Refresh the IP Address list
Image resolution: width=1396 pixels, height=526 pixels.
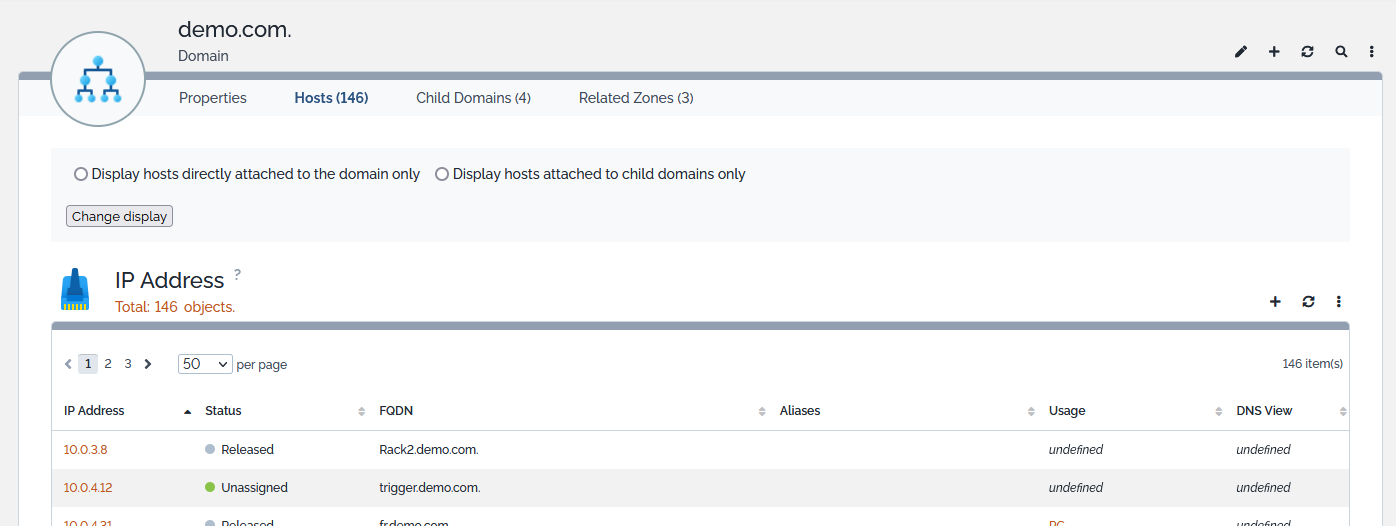pyautogui.click(x=1308, y=301)
